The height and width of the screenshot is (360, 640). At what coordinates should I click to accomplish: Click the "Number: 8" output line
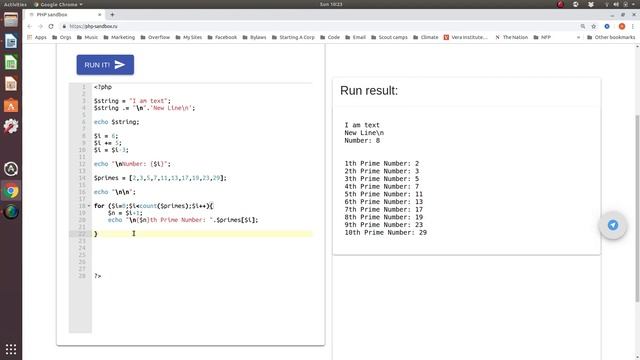point(362,140)
